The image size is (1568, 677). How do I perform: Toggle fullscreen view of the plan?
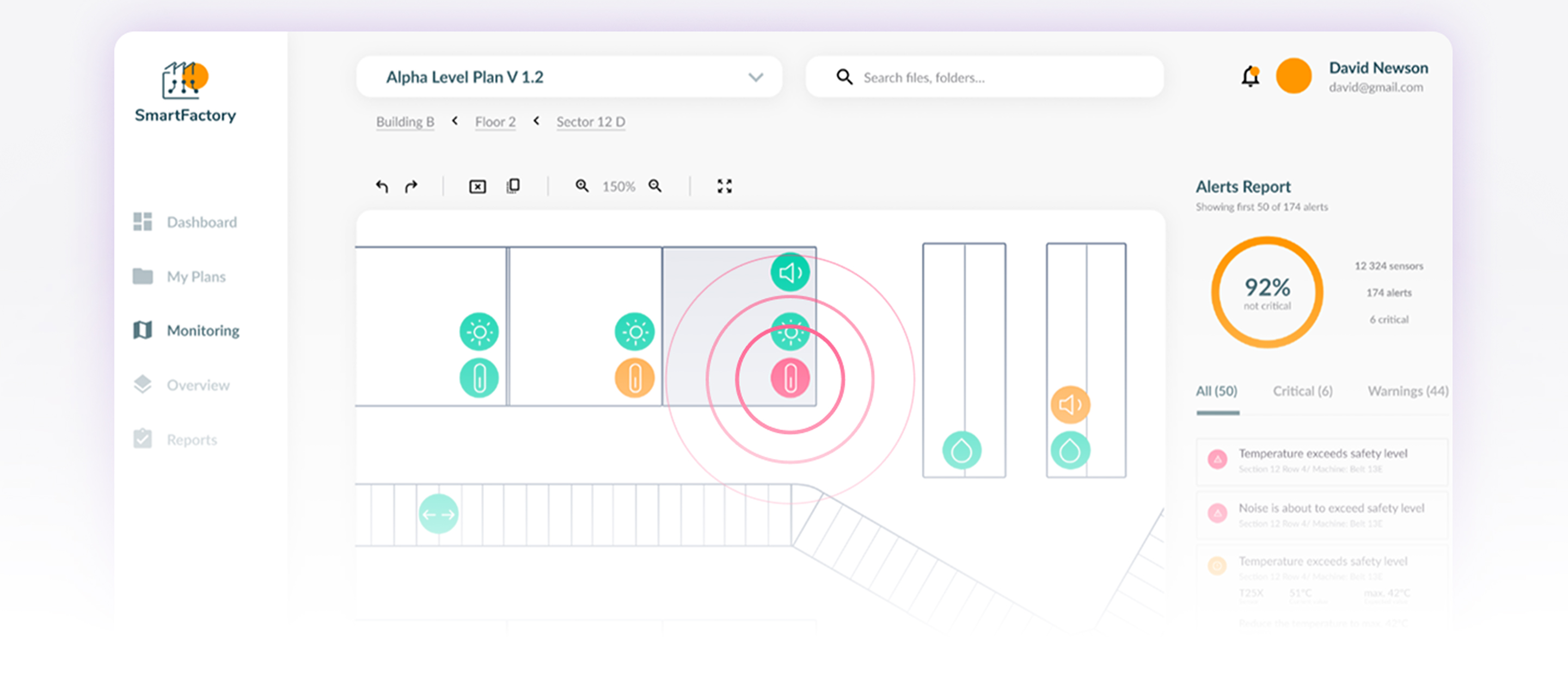click(724, 186)
